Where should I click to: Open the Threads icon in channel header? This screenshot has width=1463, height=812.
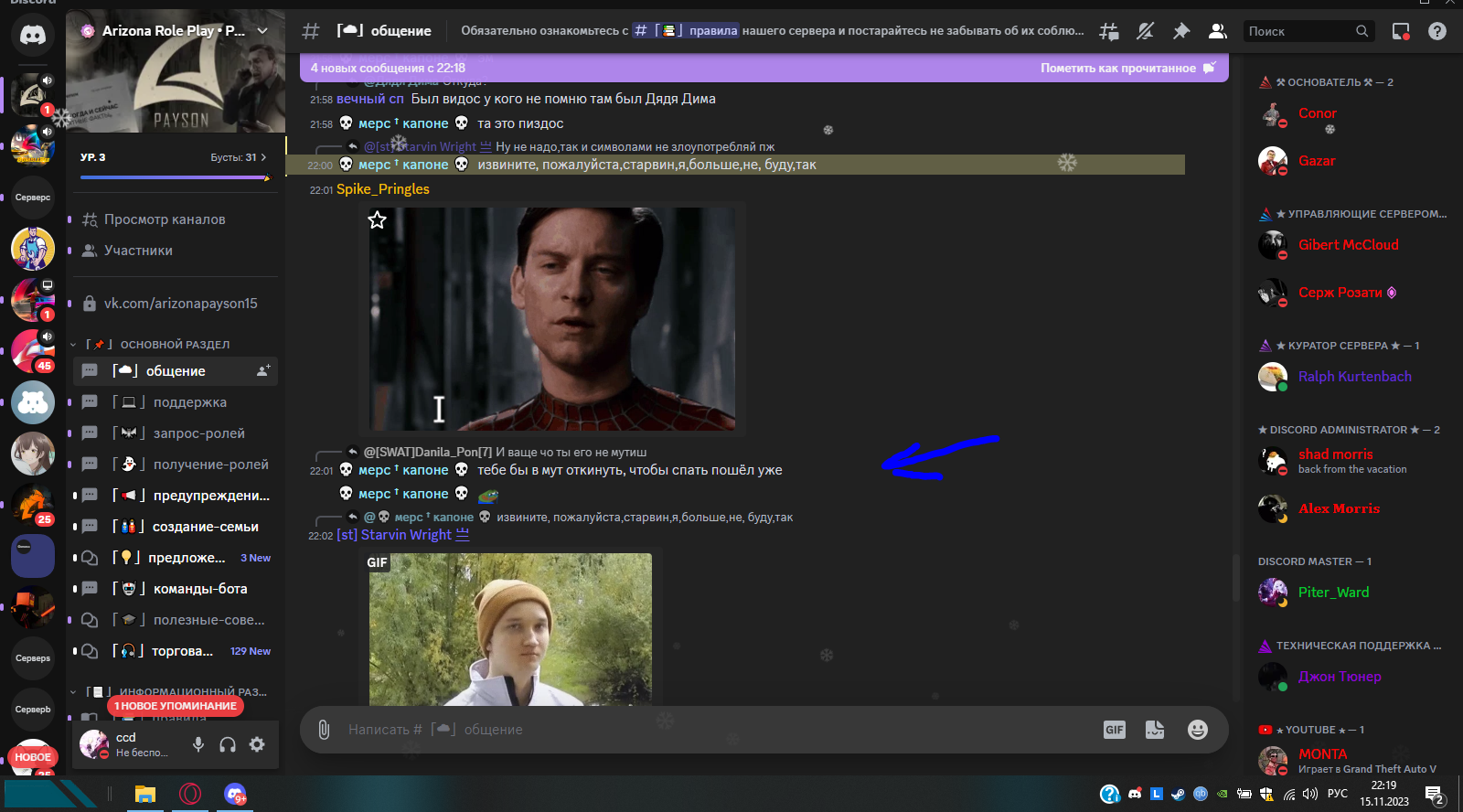[x=1109, y=31]
